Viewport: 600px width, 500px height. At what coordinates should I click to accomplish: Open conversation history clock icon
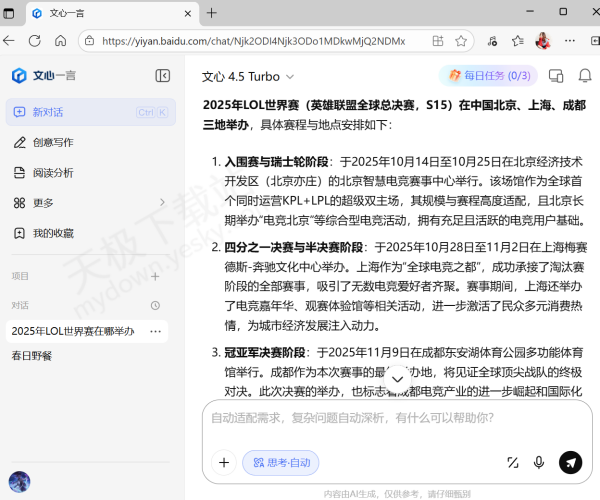coord(155,305)
